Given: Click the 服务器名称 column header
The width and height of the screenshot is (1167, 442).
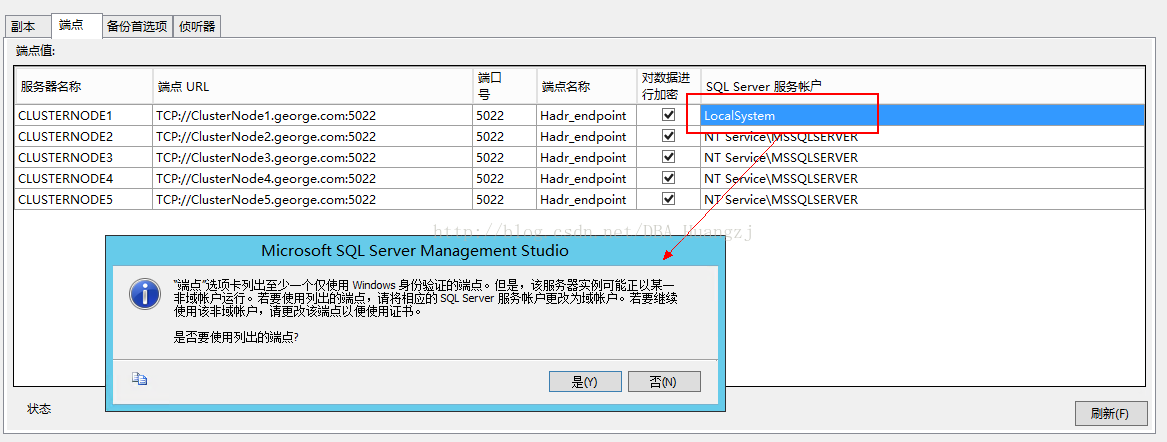Looking at the screenshot, I should (x=83, y=86).
